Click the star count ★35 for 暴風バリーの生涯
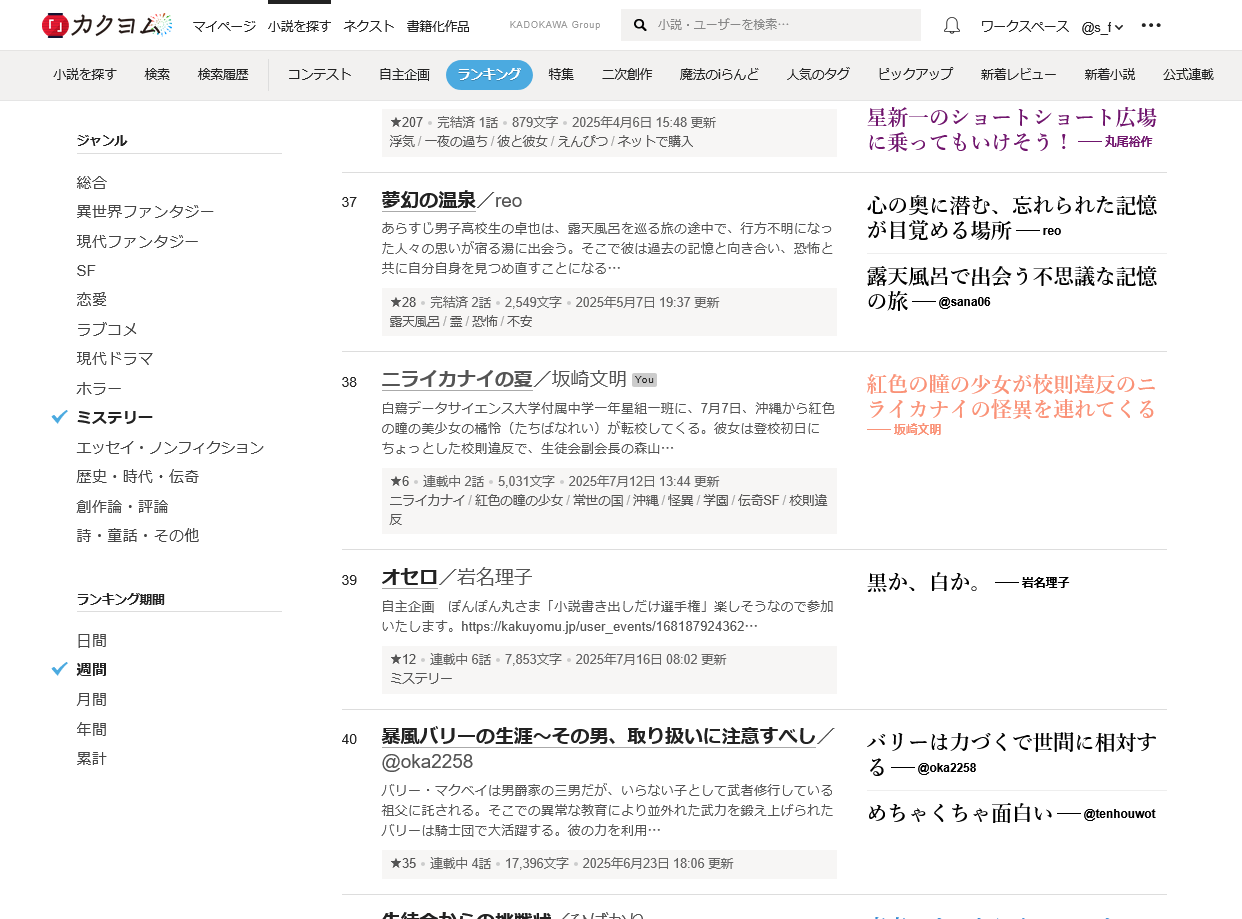This screenshot has width=1242, height=919. [x=402, y=864]
